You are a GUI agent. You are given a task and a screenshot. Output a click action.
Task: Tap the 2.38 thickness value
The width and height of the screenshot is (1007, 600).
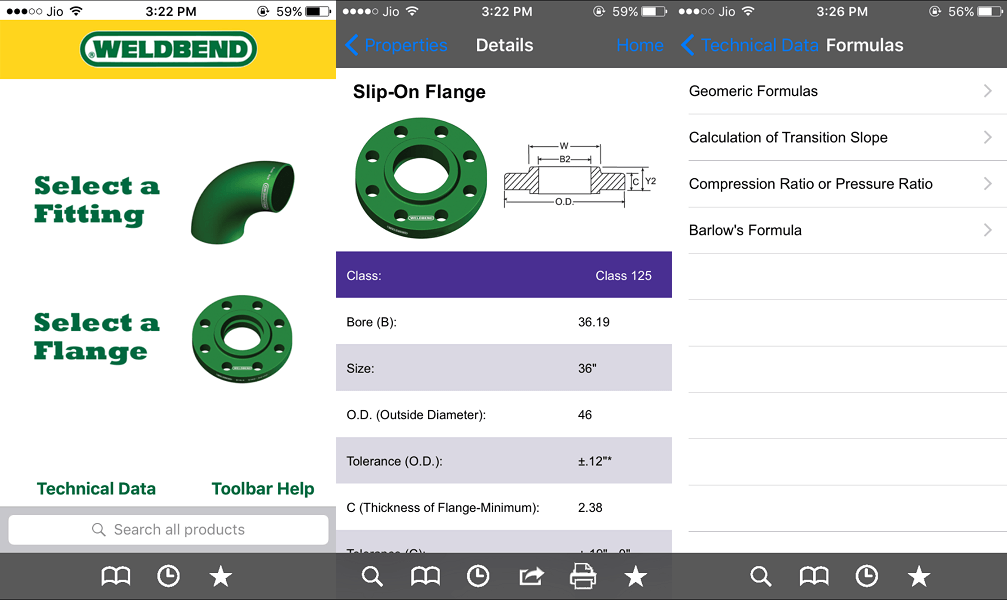click(590, 507)
